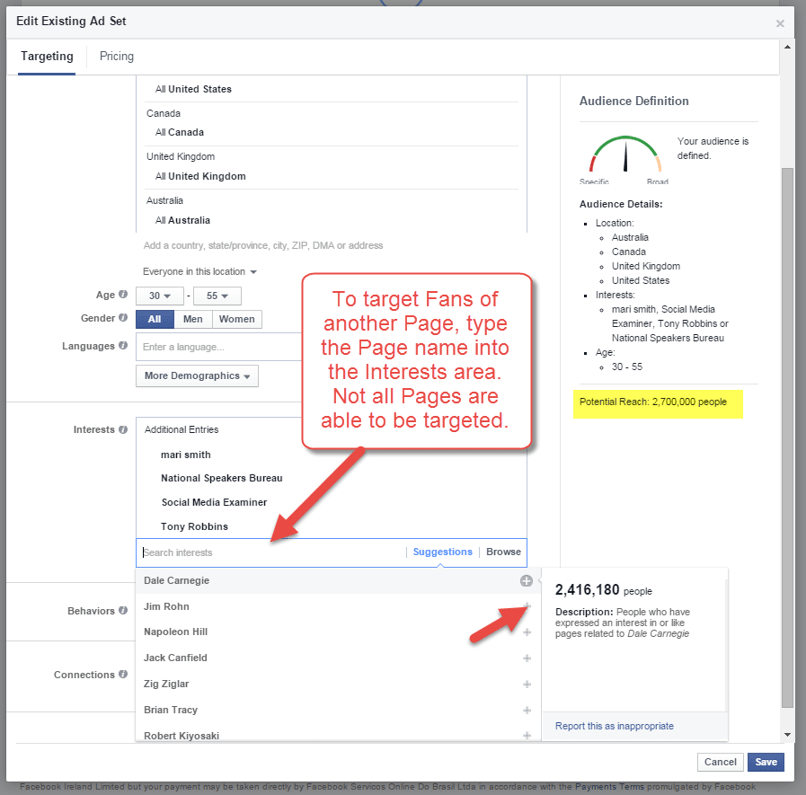Click Report this as inappropriate link
The image size is (806, 795).
pyautogui.click(x=614, y=726)
